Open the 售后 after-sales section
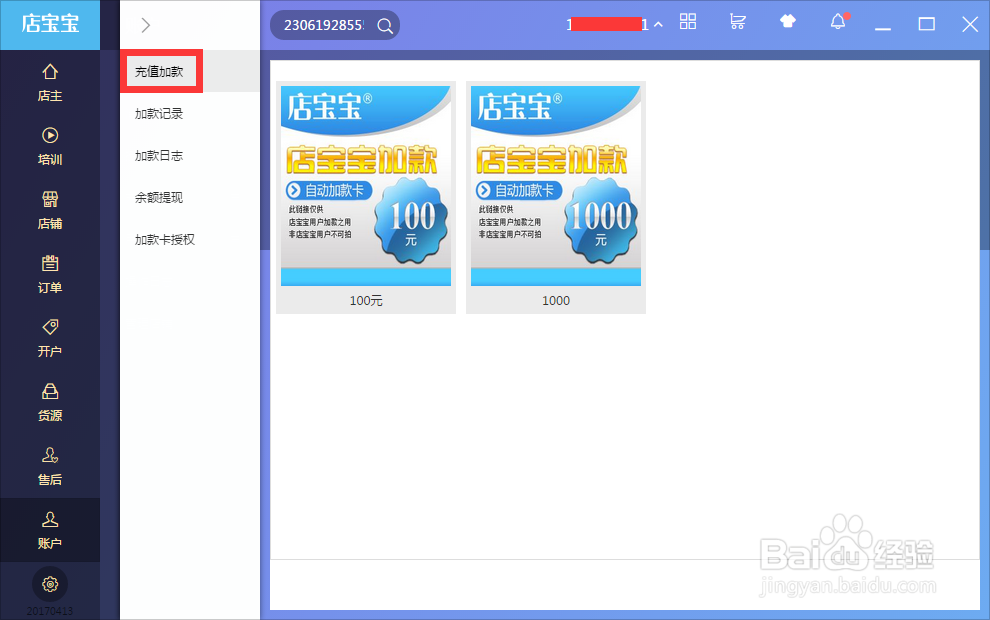Viewport: 990px width, 620px height. coord(50,466)
